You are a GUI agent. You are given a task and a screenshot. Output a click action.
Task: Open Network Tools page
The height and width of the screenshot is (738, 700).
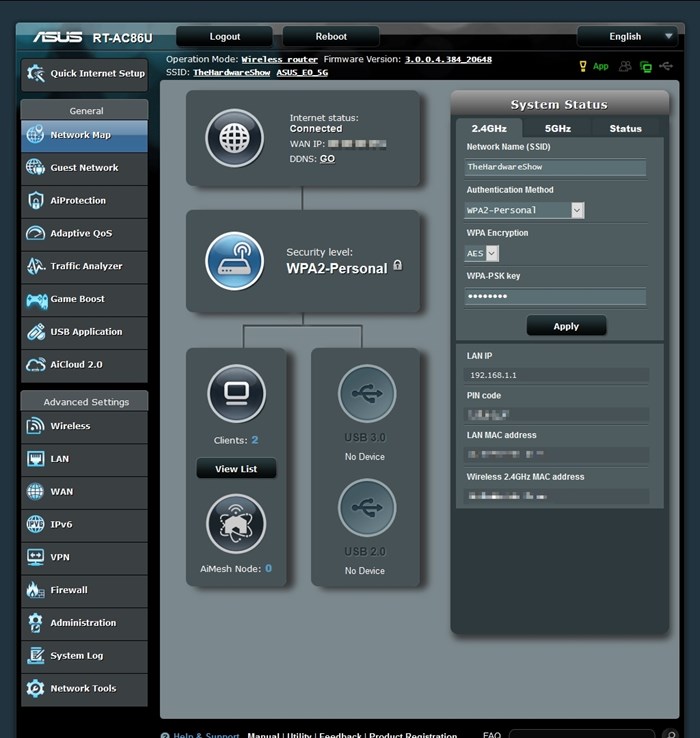point(84,689)
